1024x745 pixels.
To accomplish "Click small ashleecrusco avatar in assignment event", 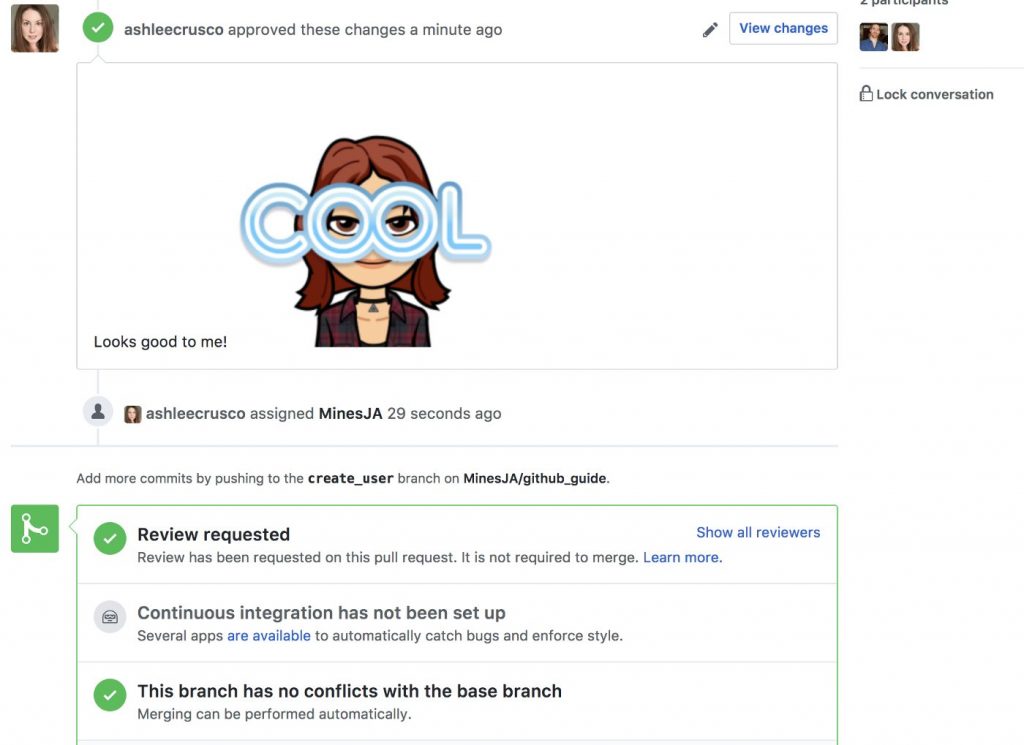I will coord(133,414).
